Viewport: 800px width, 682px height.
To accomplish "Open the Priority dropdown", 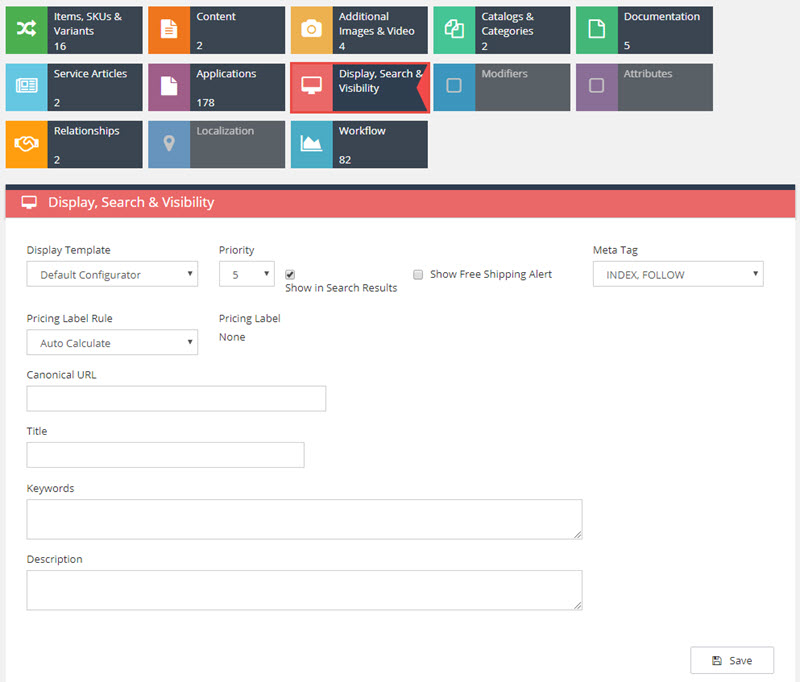I will 246,274.
